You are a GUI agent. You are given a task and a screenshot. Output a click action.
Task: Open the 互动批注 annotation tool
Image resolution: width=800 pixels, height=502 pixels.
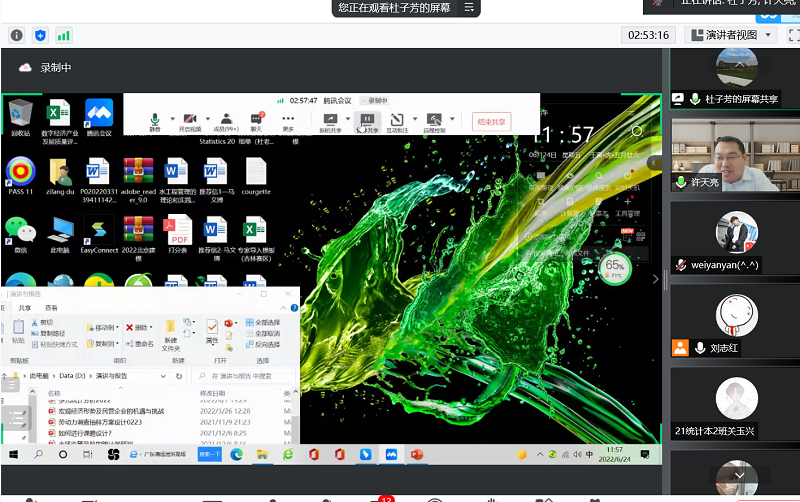tap(397, 122)
